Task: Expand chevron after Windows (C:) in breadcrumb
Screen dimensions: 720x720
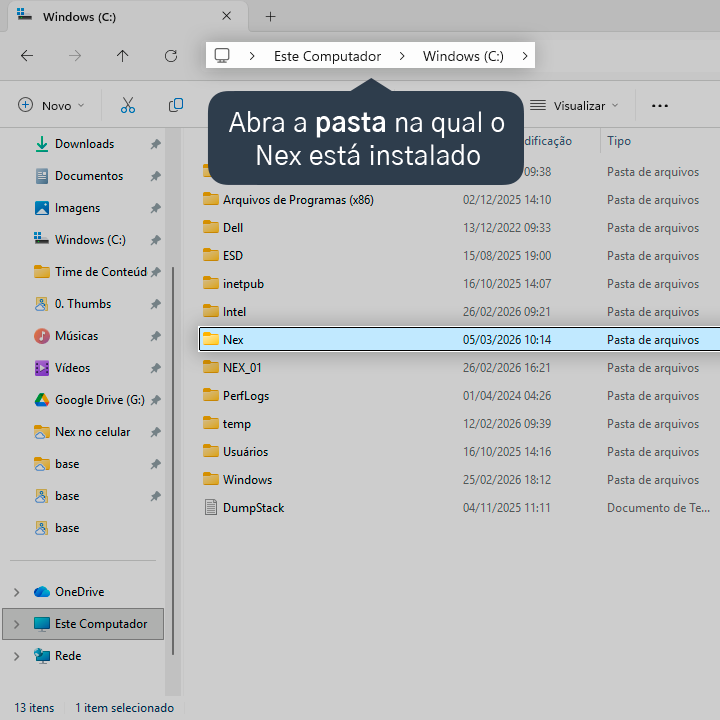Action: (x=525, y=56)
